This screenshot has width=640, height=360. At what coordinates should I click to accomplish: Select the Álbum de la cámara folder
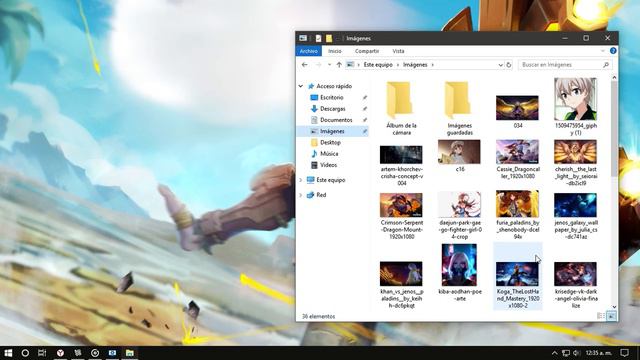[x=401, y=108]
